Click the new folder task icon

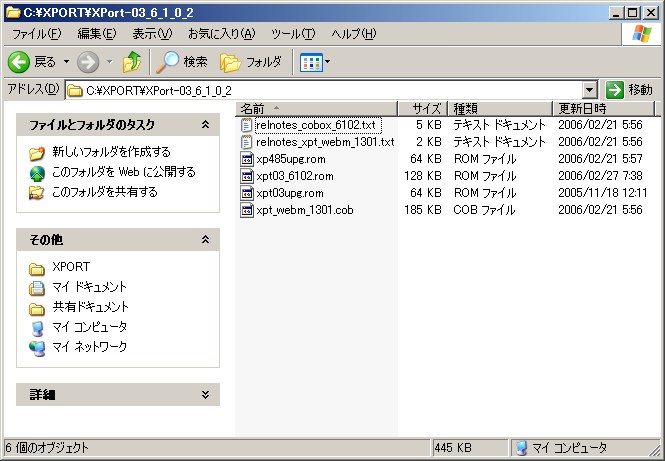(37, 152)
